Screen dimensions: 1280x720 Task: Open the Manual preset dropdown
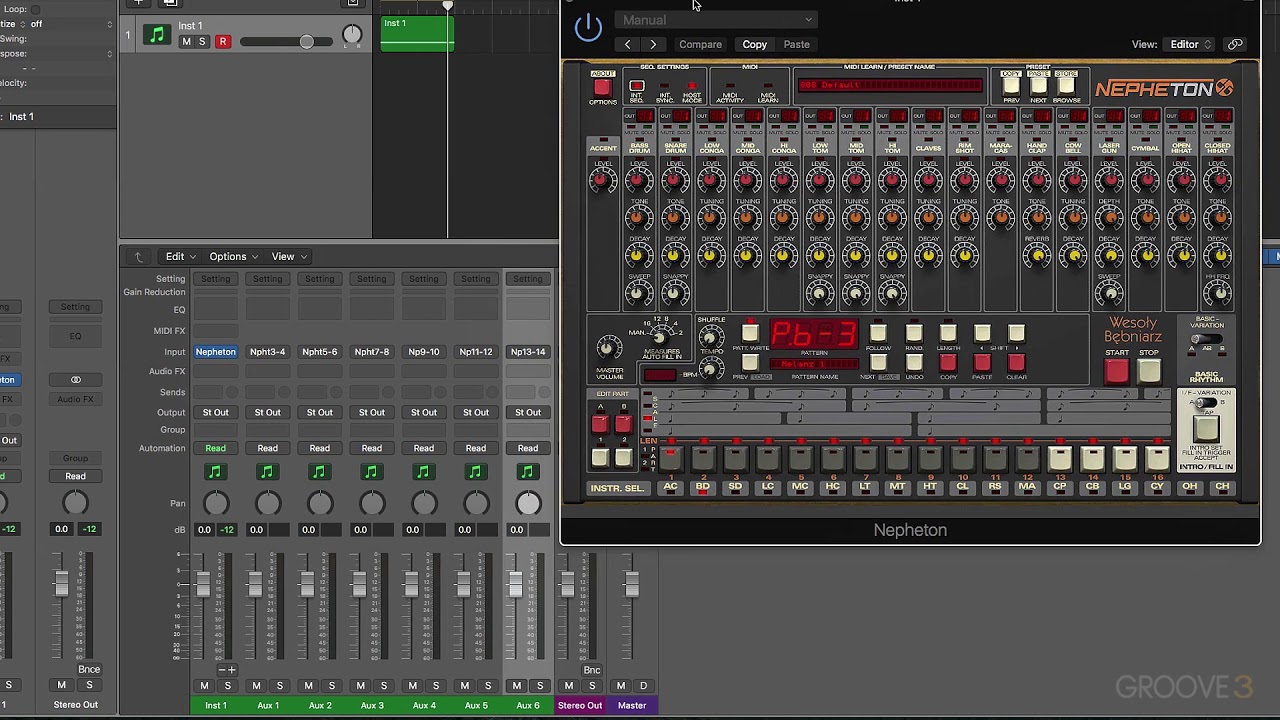click(x=717, y=20)
